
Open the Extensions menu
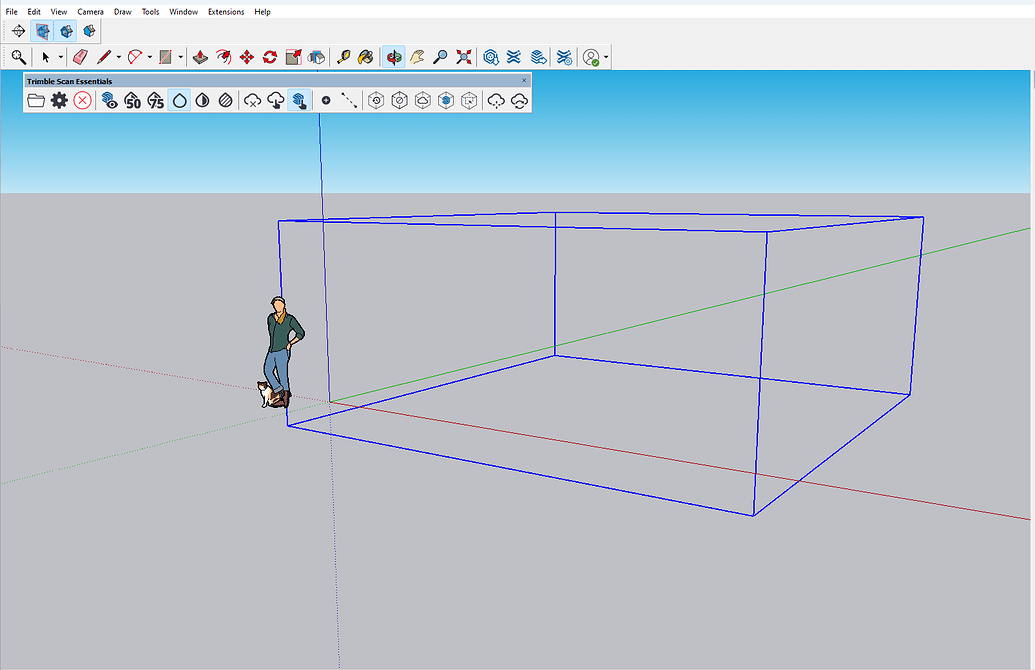[226, 11]
